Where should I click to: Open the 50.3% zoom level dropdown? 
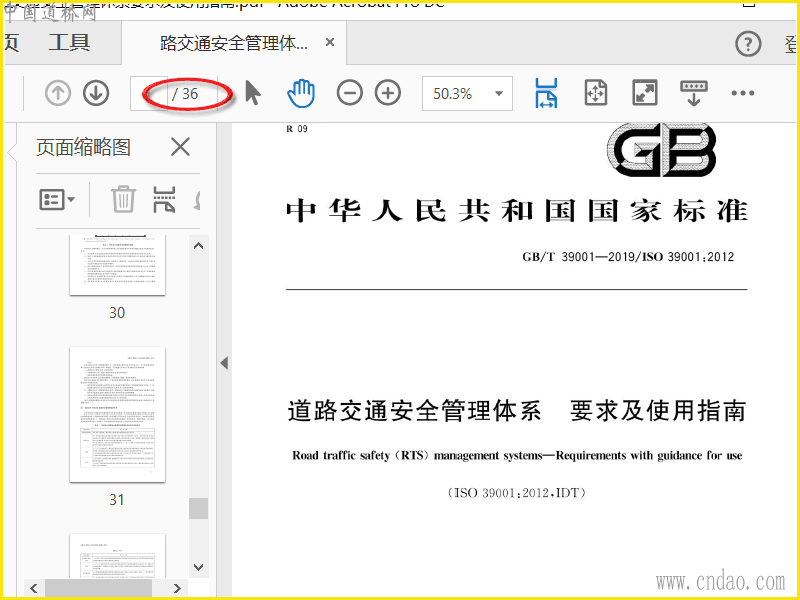pos(467,93)
